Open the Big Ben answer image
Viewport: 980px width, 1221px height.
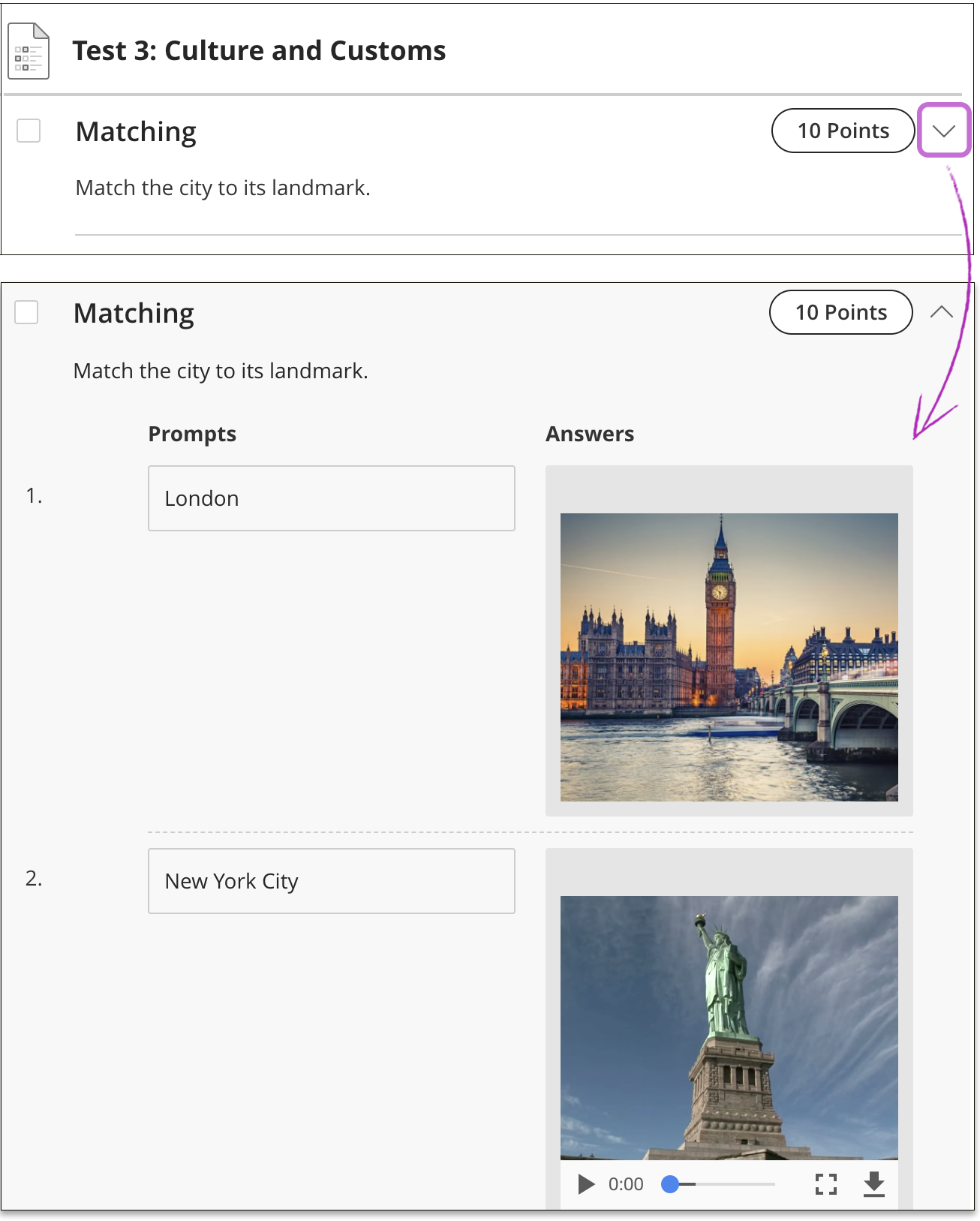729,657
